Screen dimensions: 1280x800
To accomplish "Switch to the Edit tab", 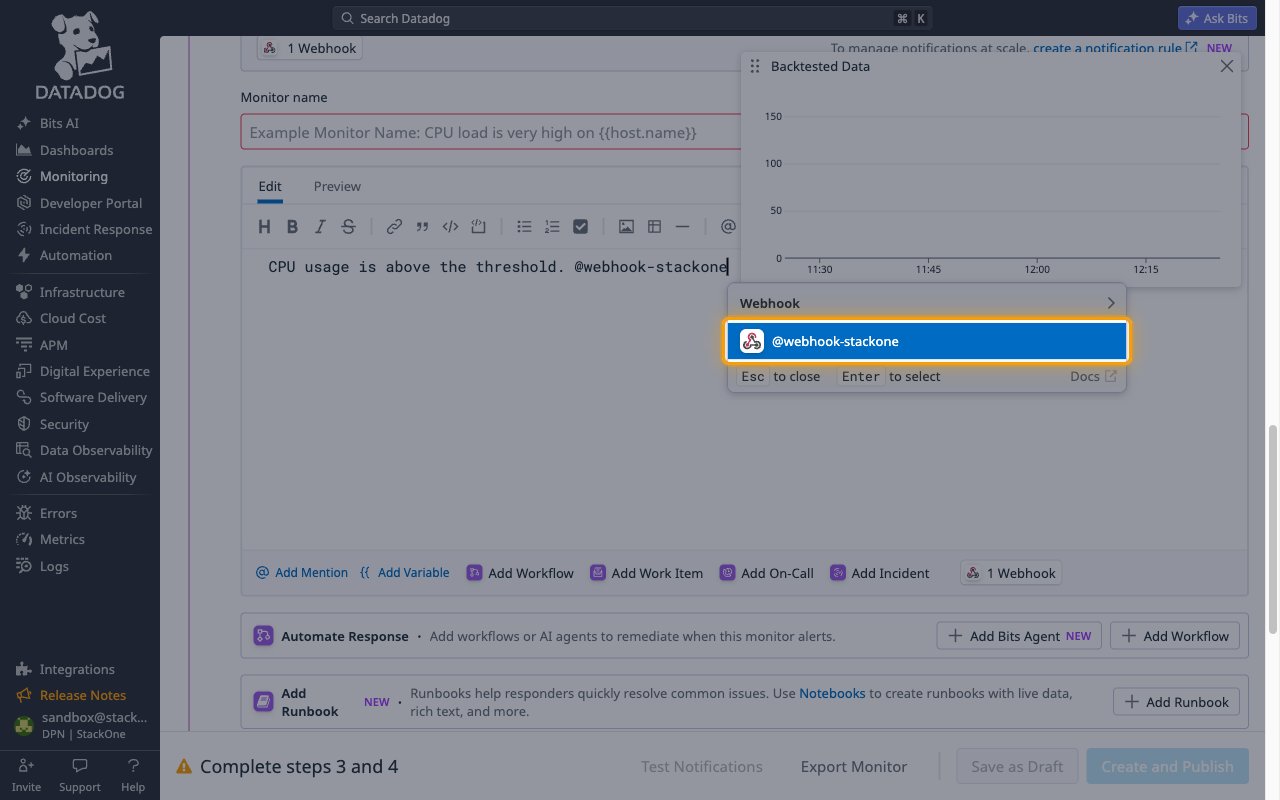I will 270,186.
